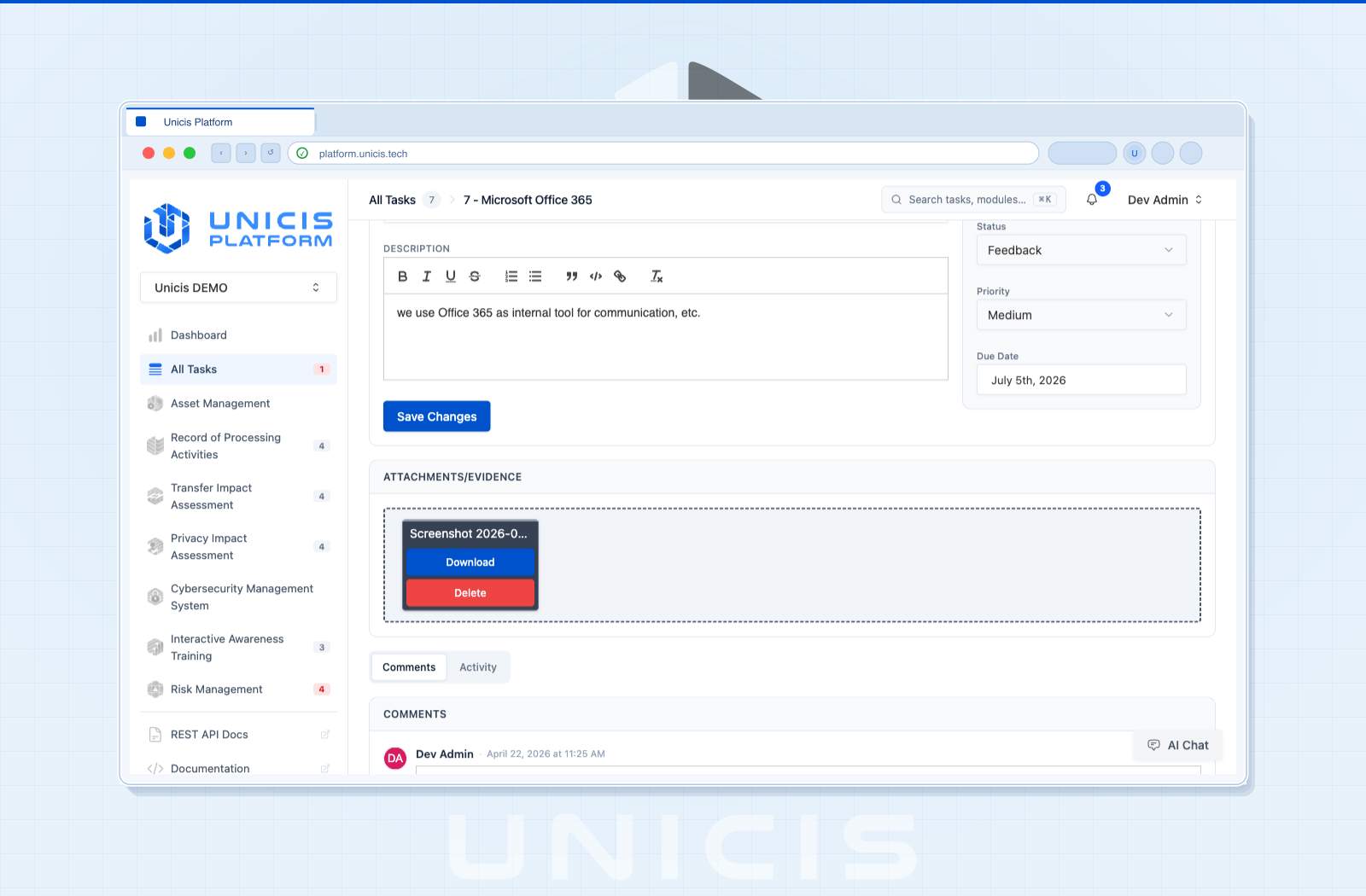
Task: Open the Priority dropdown showing Medium
Action: point(1081,315)
